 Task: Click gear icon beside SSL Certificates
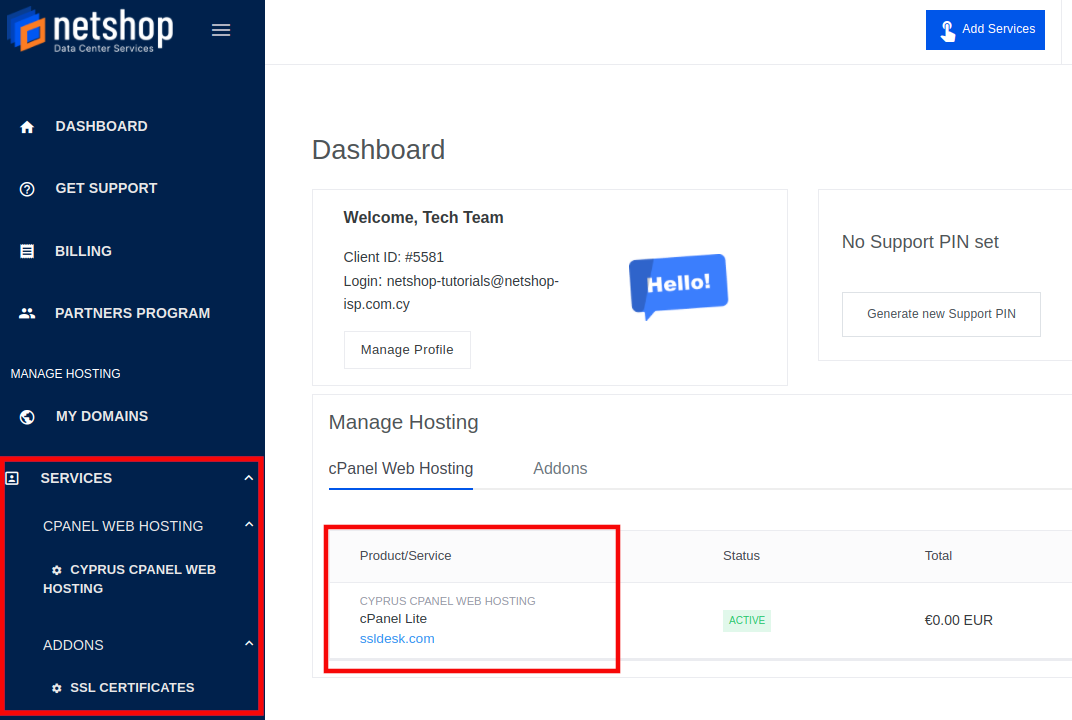click(x=57, y=688)
